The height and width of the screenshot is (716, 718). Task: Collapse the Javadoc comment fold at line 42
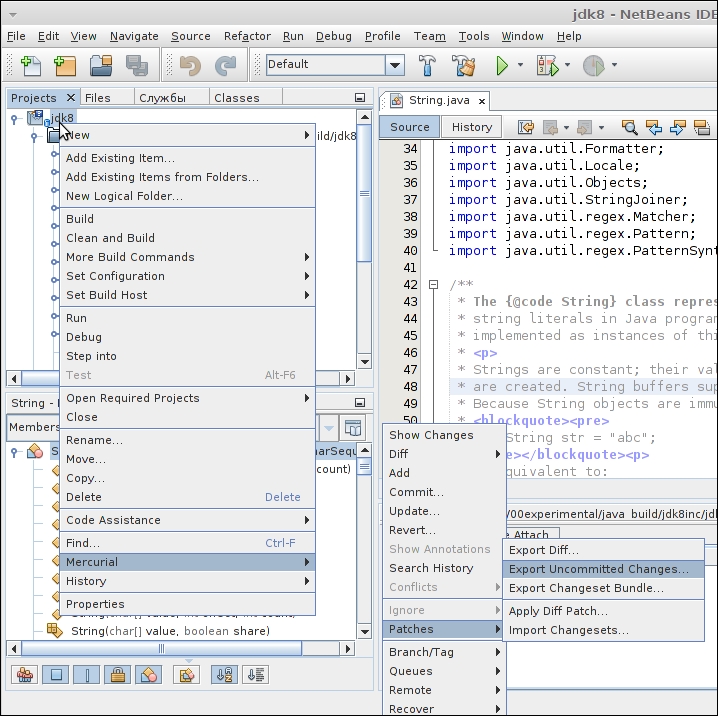(x=433, y=285)
